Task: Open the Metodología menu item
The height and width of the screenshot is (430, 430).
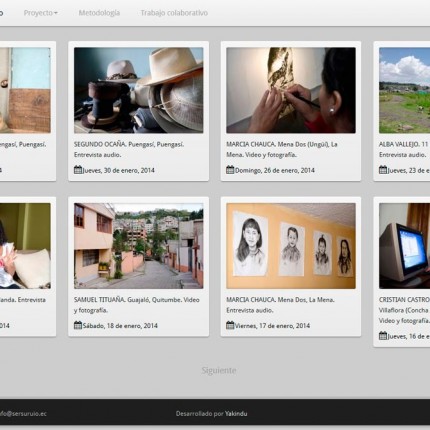Action: click(x=99, y=13)
